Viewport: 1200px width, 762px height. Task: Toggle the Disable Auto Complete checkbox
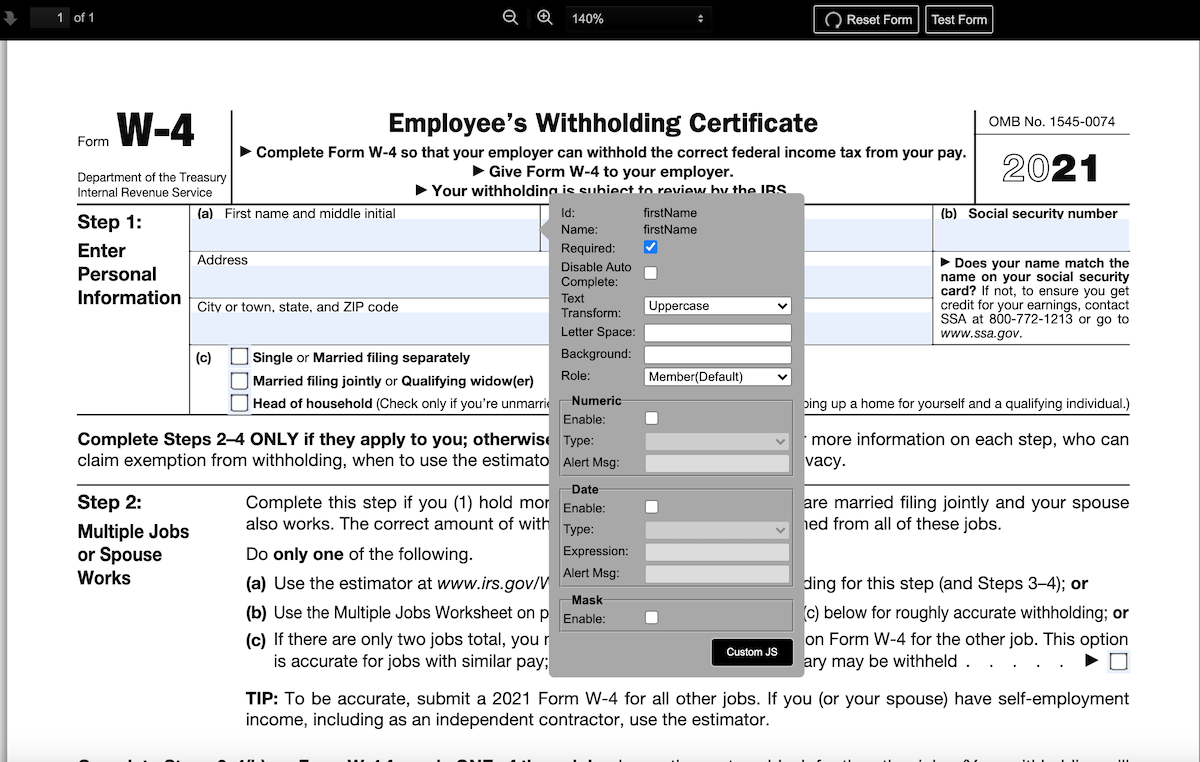651,273
